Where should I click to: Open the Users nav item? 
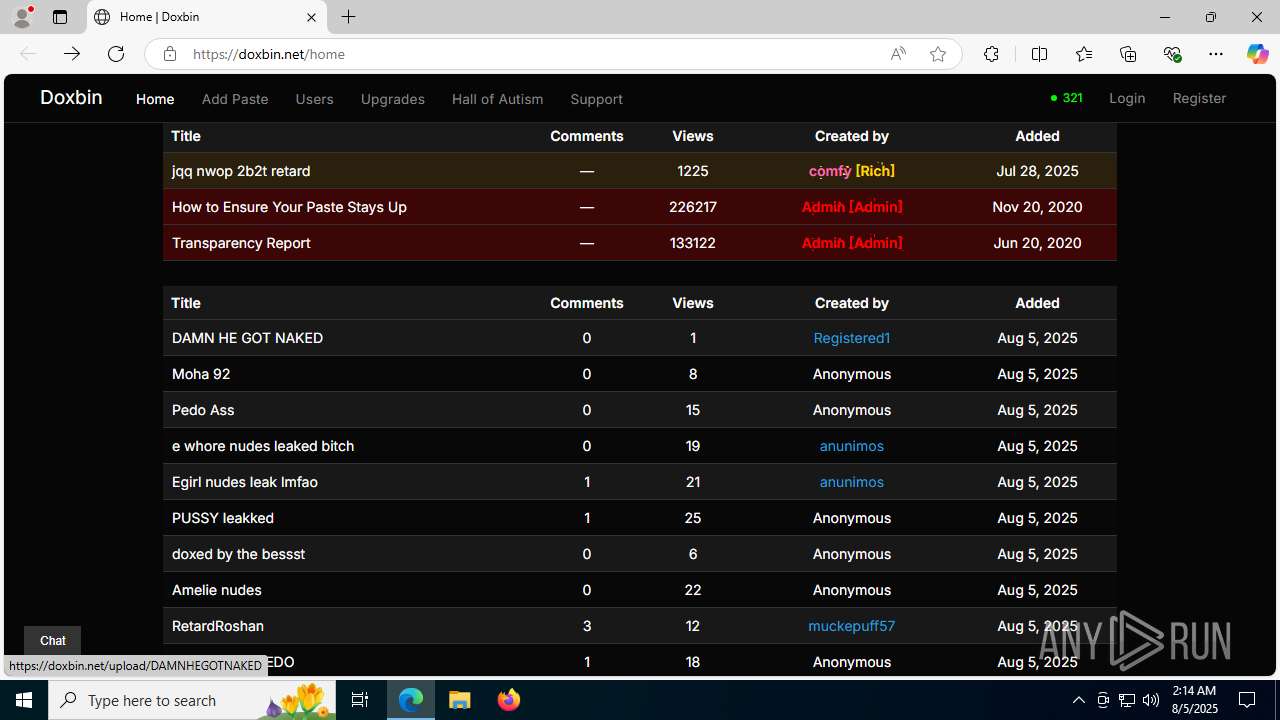point(314,99)
